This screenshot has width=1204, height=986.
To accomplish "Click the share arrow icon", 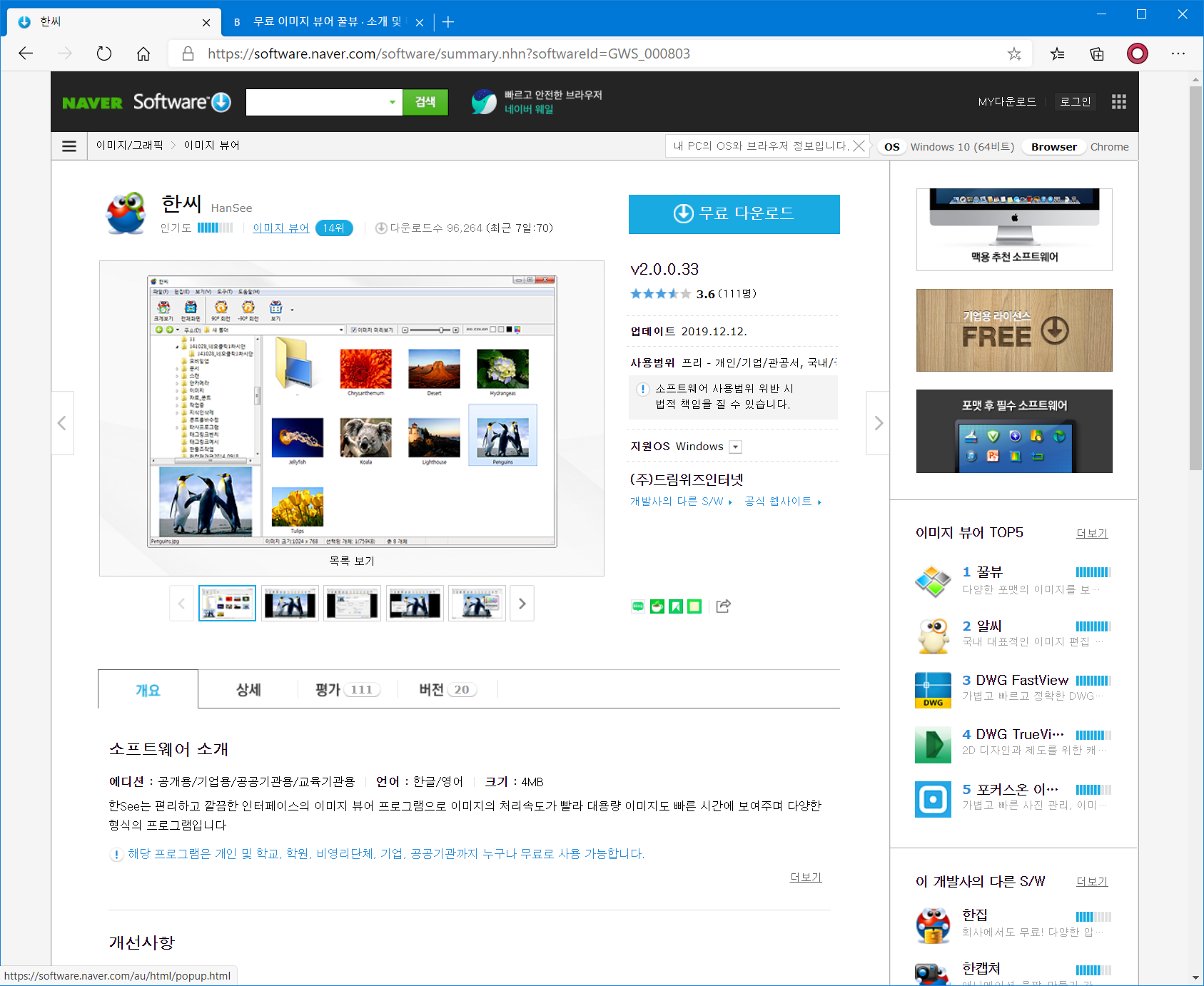I will point(724,606).
